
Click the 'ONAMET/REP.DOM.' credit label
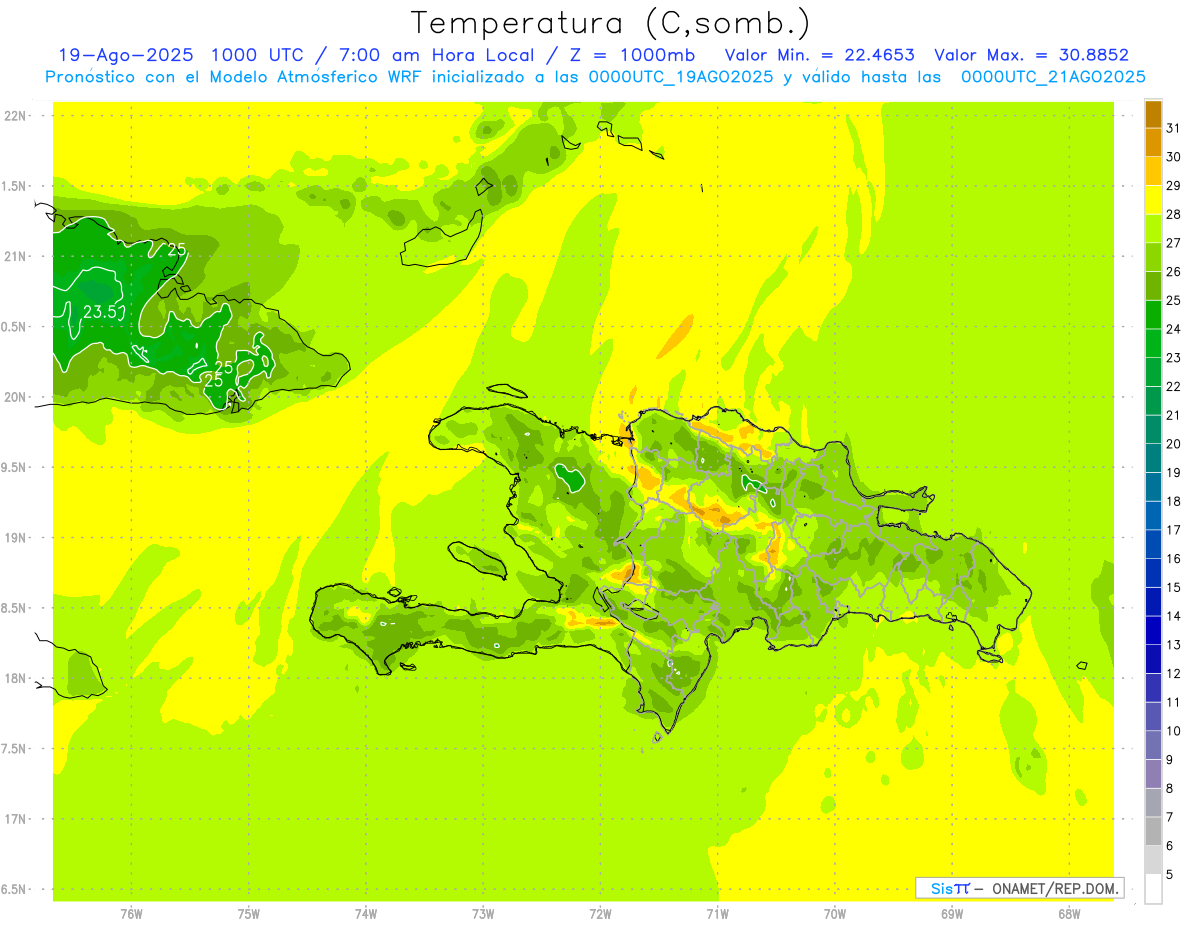tap(1055, 888)
